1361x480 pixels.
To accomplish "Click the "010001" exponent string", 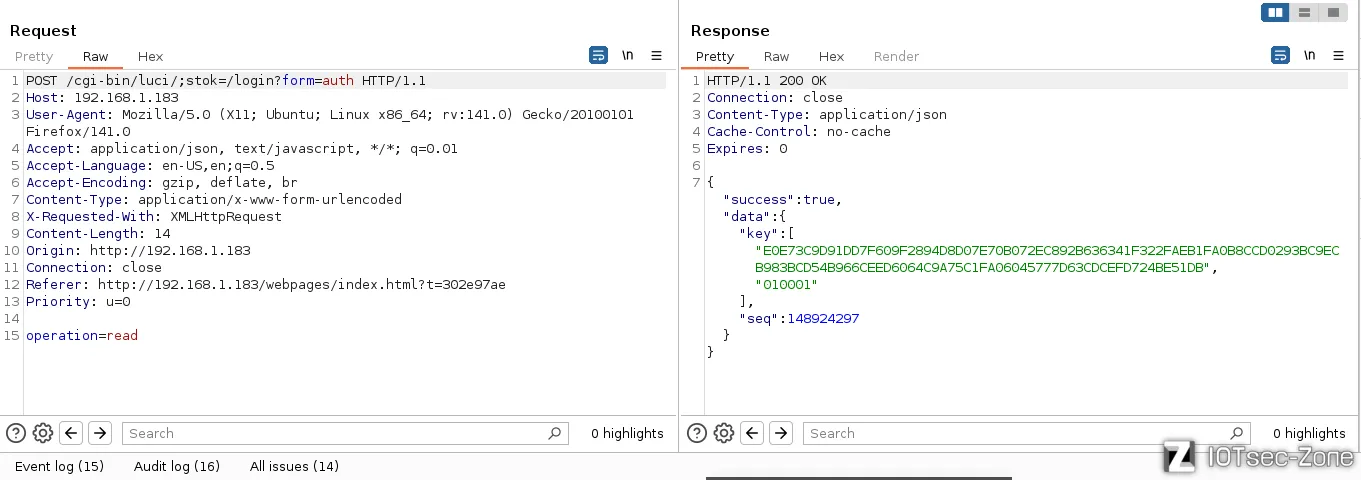I will tap(786, 284).
